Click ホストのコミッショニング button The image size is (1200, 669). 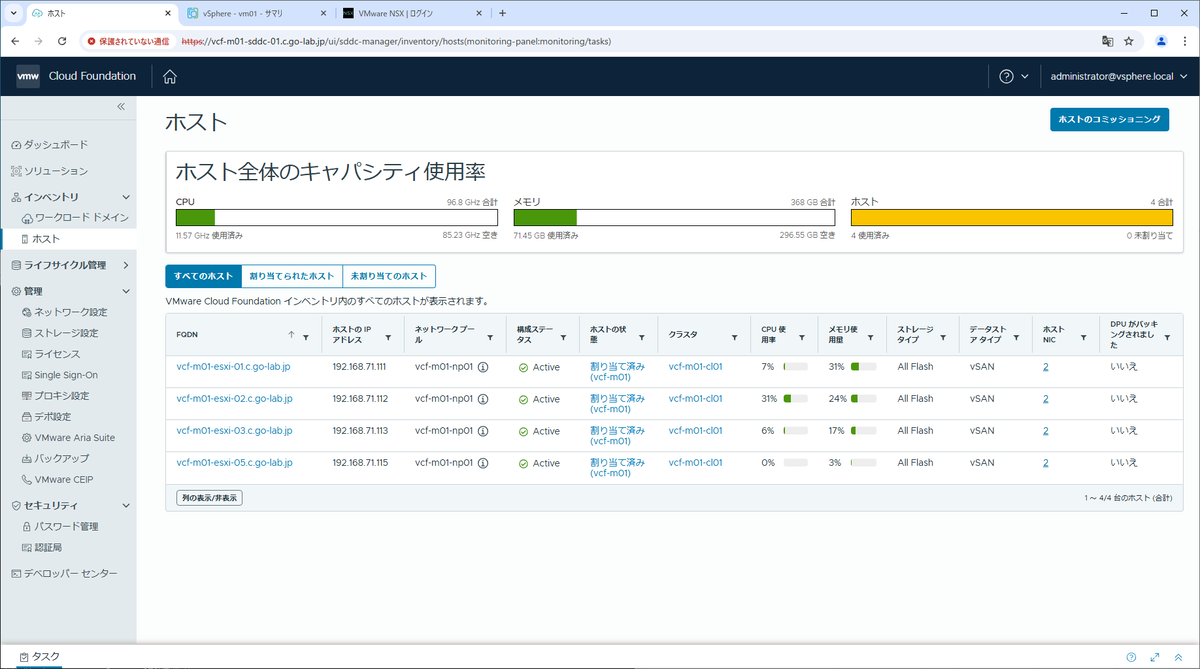point(1109,119)
